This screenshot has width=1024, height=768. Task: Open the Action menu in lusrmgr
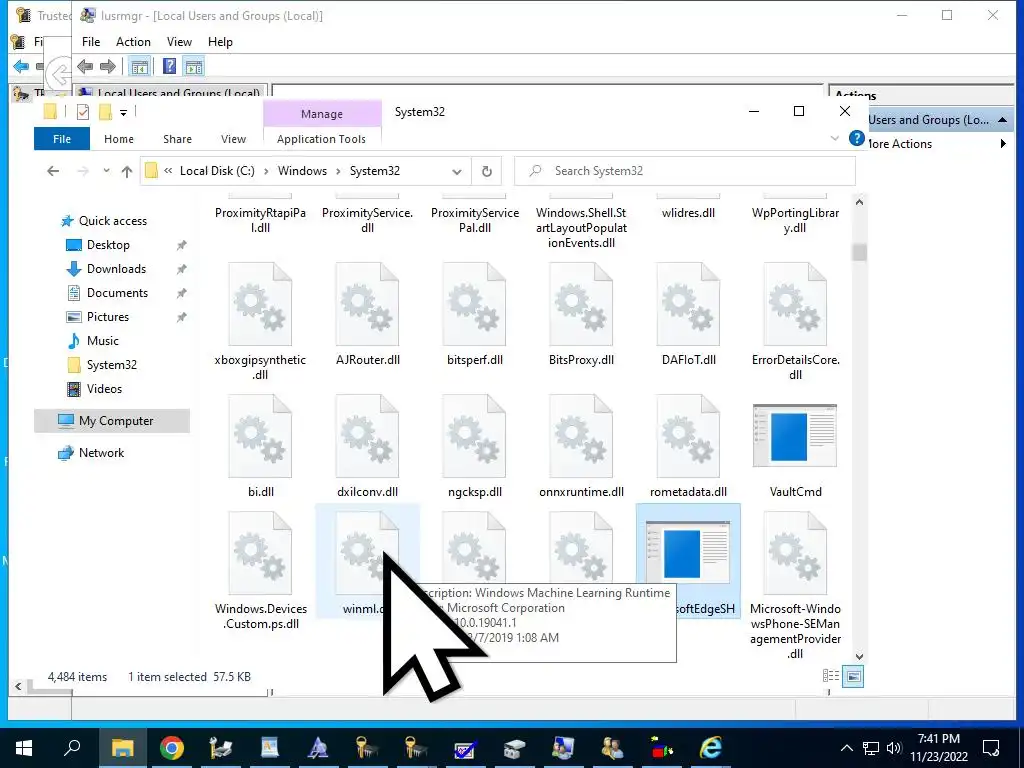coord(133,42)
